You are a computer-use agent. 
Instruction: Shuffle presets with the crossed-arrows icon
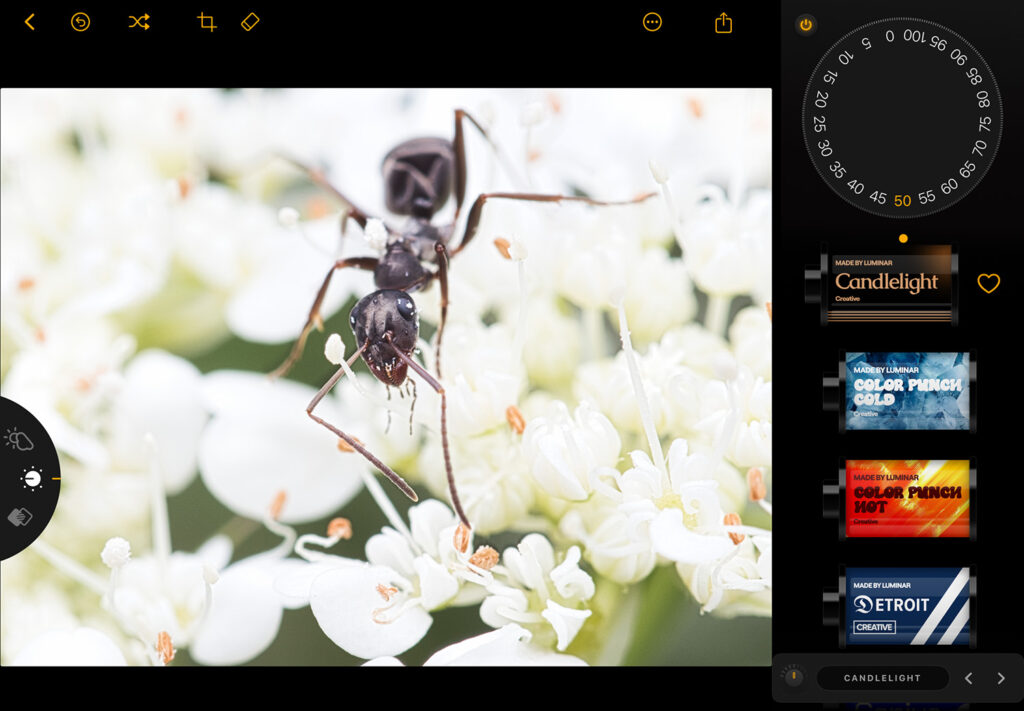coord(139,22)
